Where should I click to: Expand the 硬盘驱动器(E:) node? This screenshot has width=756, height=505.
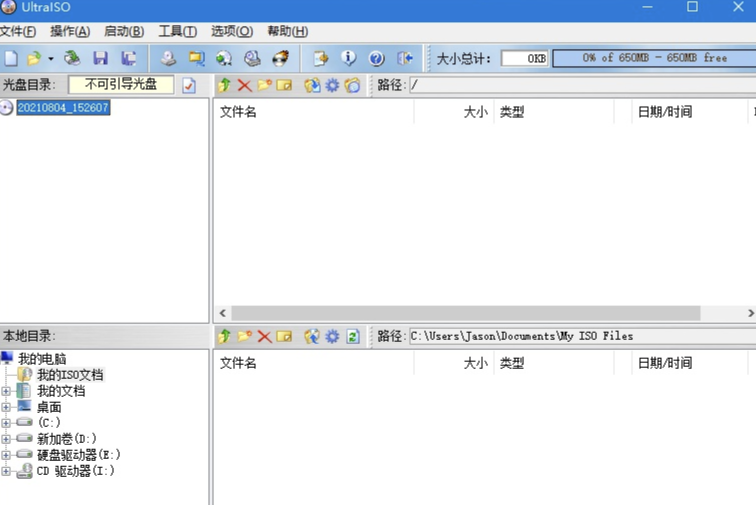pyautogui.click(x=6, y=455)
